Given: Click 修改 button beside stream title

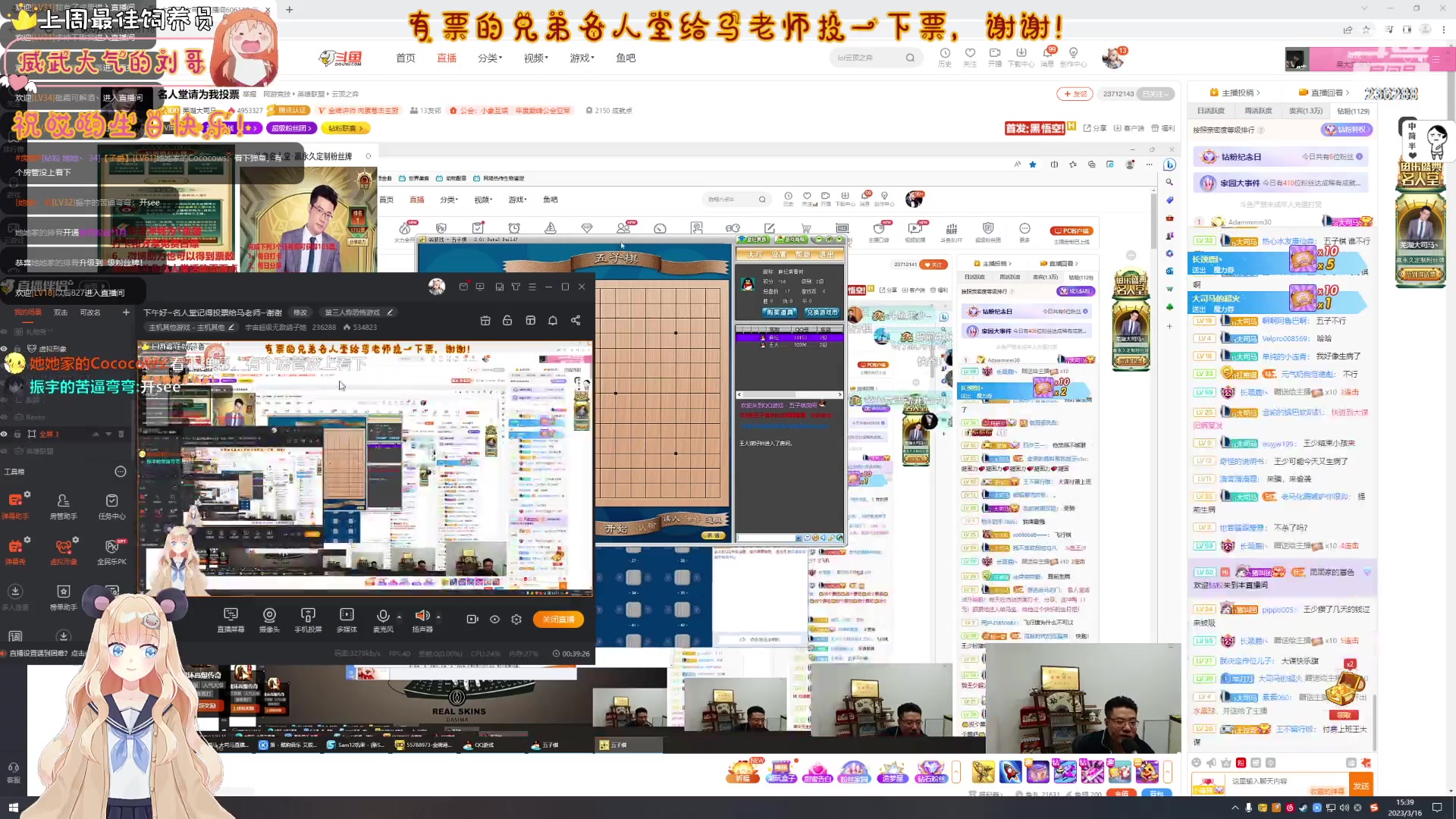Looking at the screenshot, I should pos(300,312).
